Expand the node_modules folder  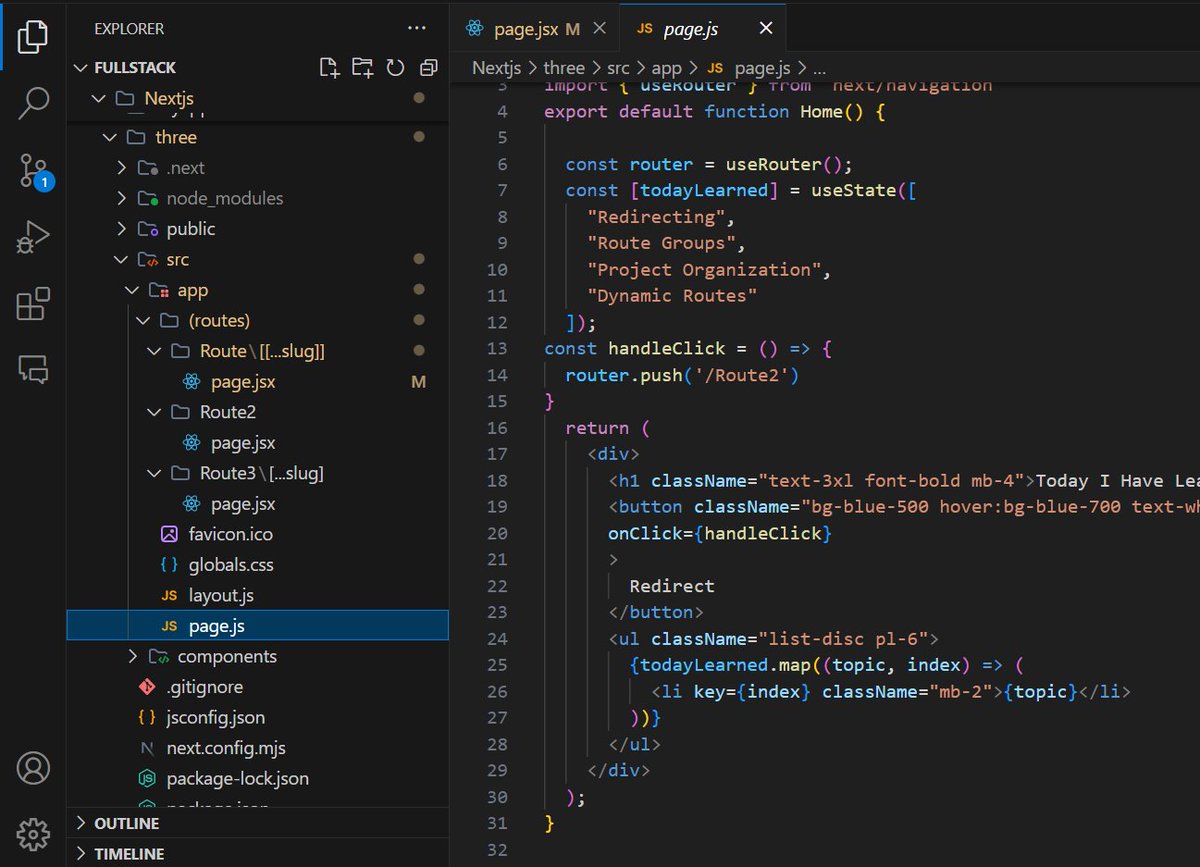(257, 198)
